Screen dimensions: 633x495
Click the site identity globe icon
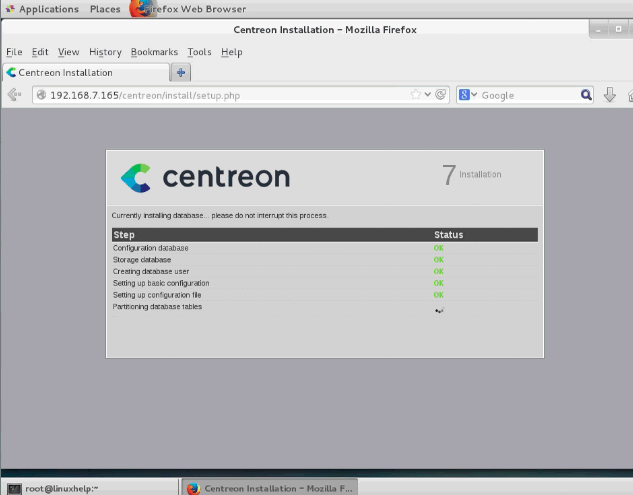[x=41, y=95]
